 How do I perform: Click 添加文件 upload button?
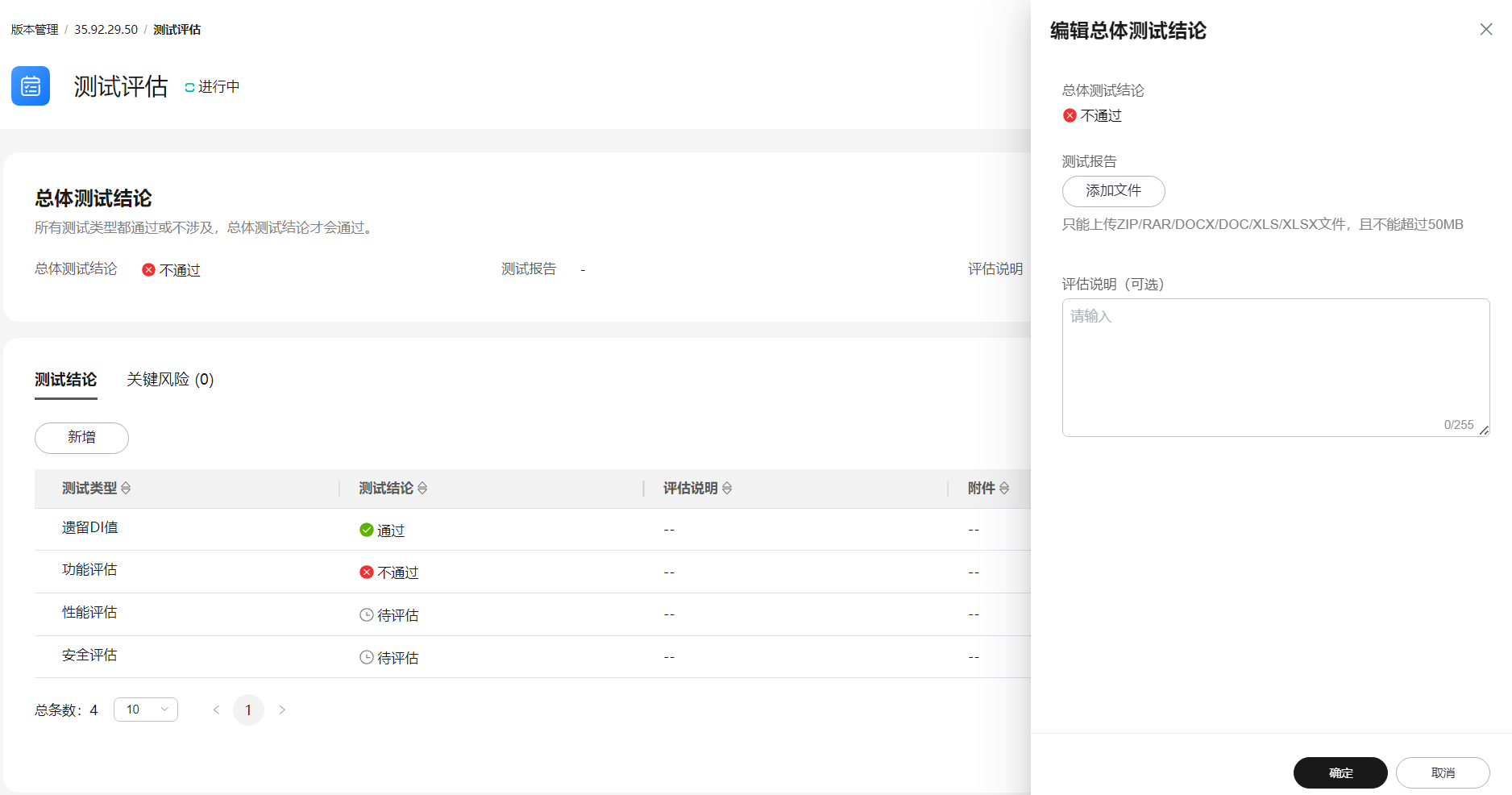tap(1113, 191)
